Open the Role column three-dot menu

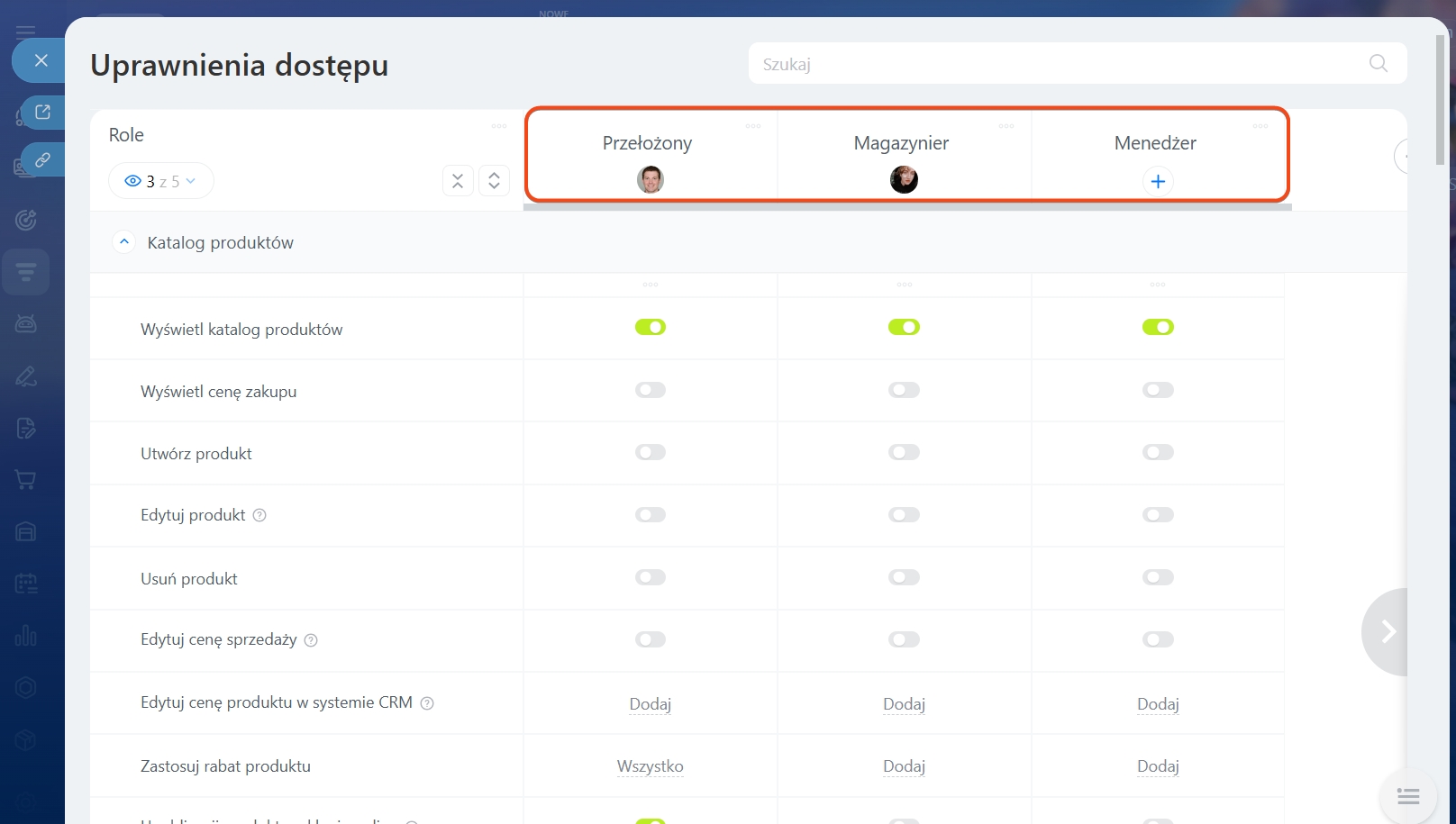(x=498, y=126)
